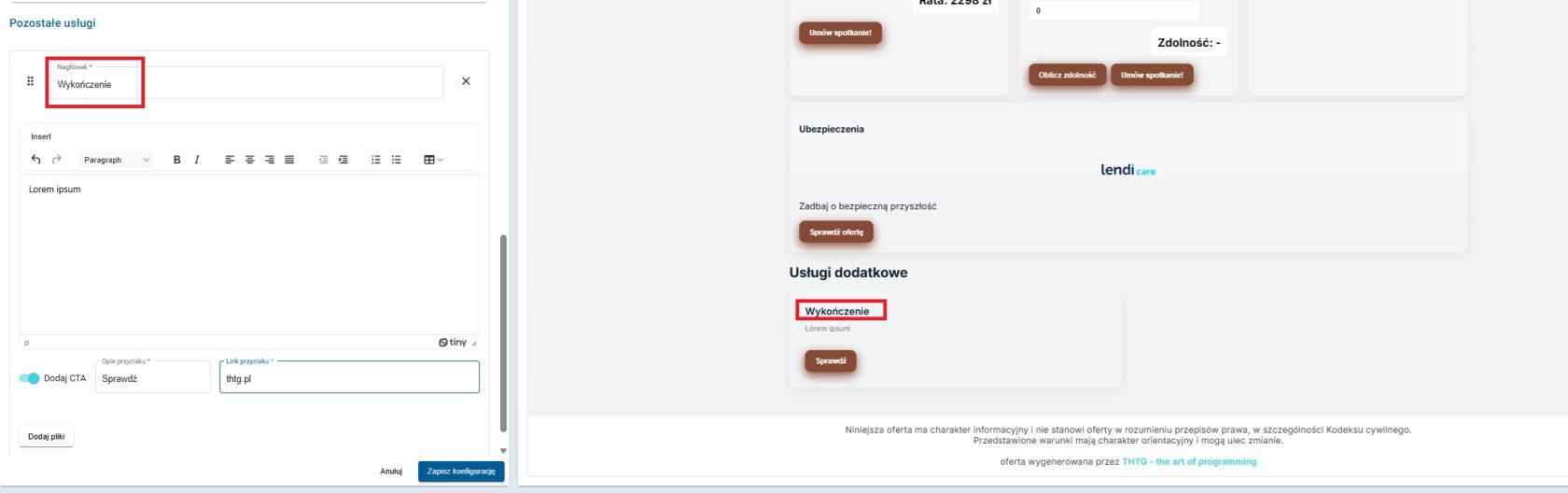Screen dimensions: 1568x493
Task: Focus the Opis przycisku field
Action: click(153, 377)
